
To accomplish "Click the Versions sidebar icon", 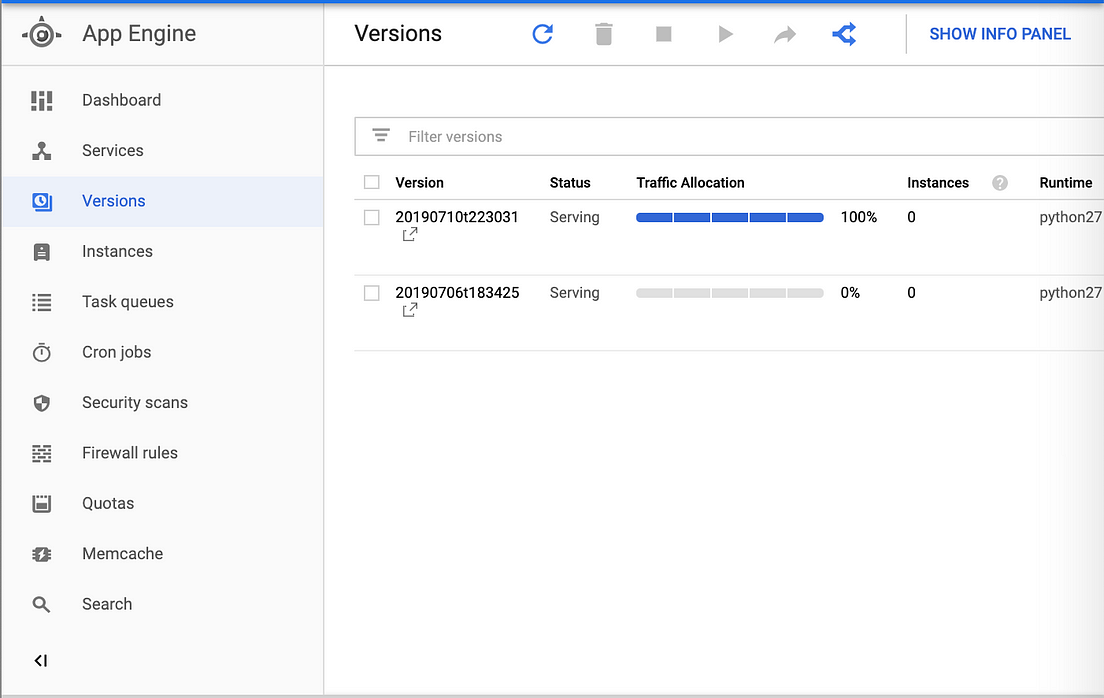I will pyautogui.click(x=42, y=201).
